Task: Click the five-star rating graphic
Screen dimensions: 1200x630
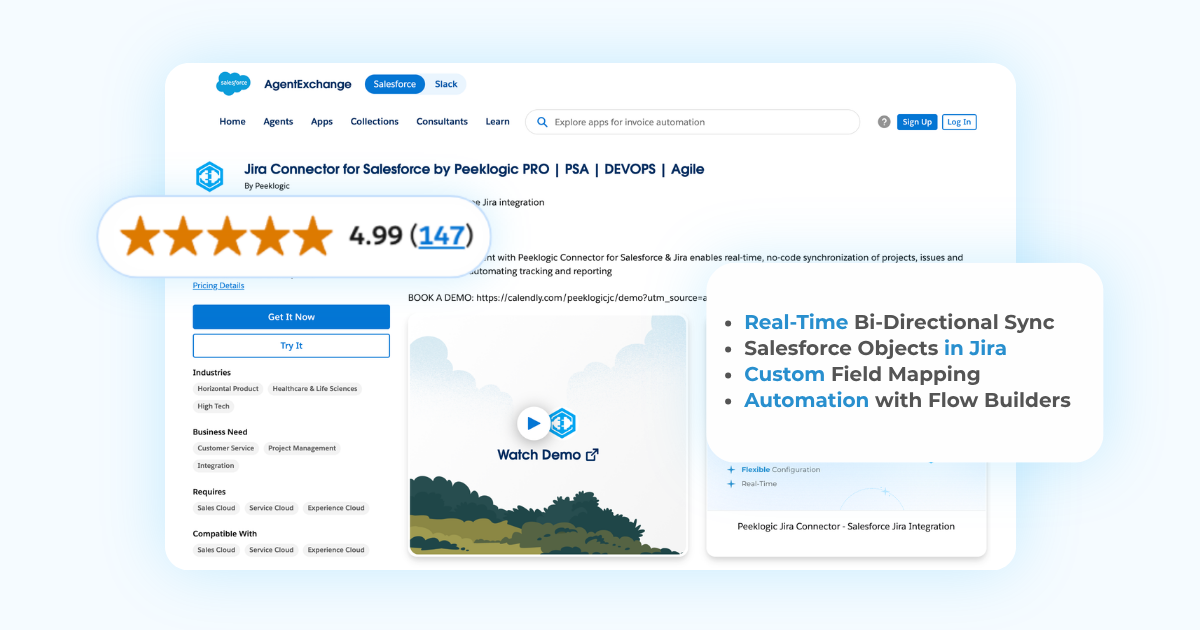Action: (226, 236)
